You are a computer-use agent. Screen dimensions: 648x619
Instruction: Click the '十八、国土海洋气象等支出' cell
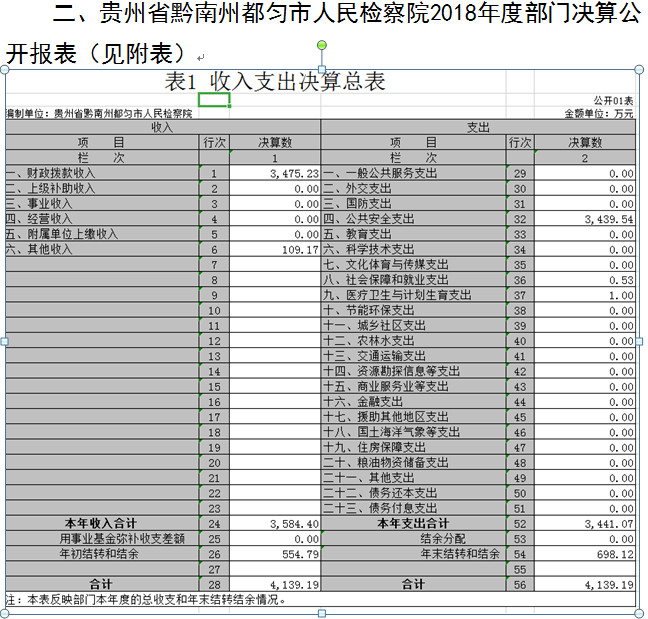pyautogui.click(x=413, y=432)
